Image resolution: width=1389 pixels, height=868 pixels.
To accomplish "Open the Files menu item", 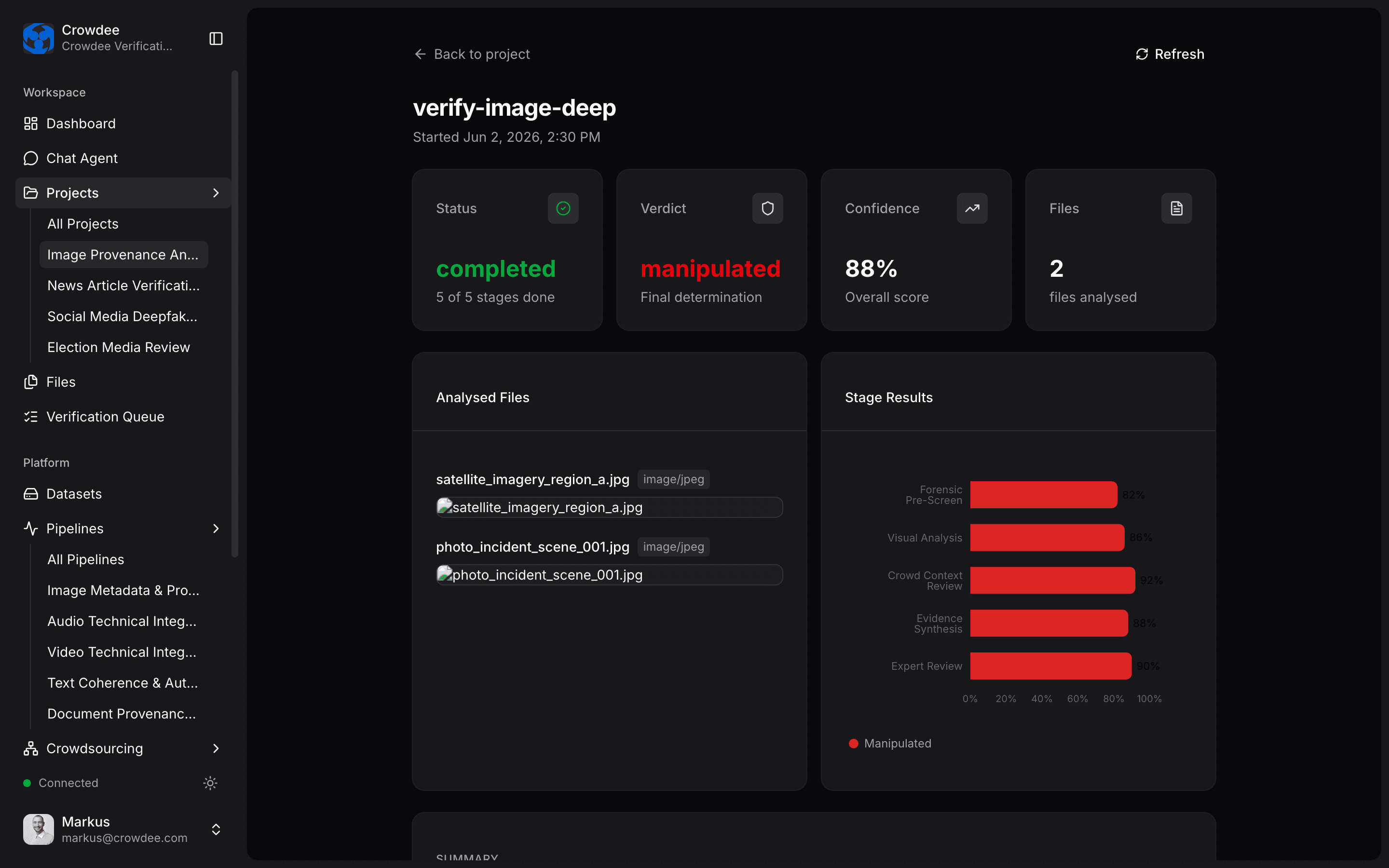I will 123,382.
